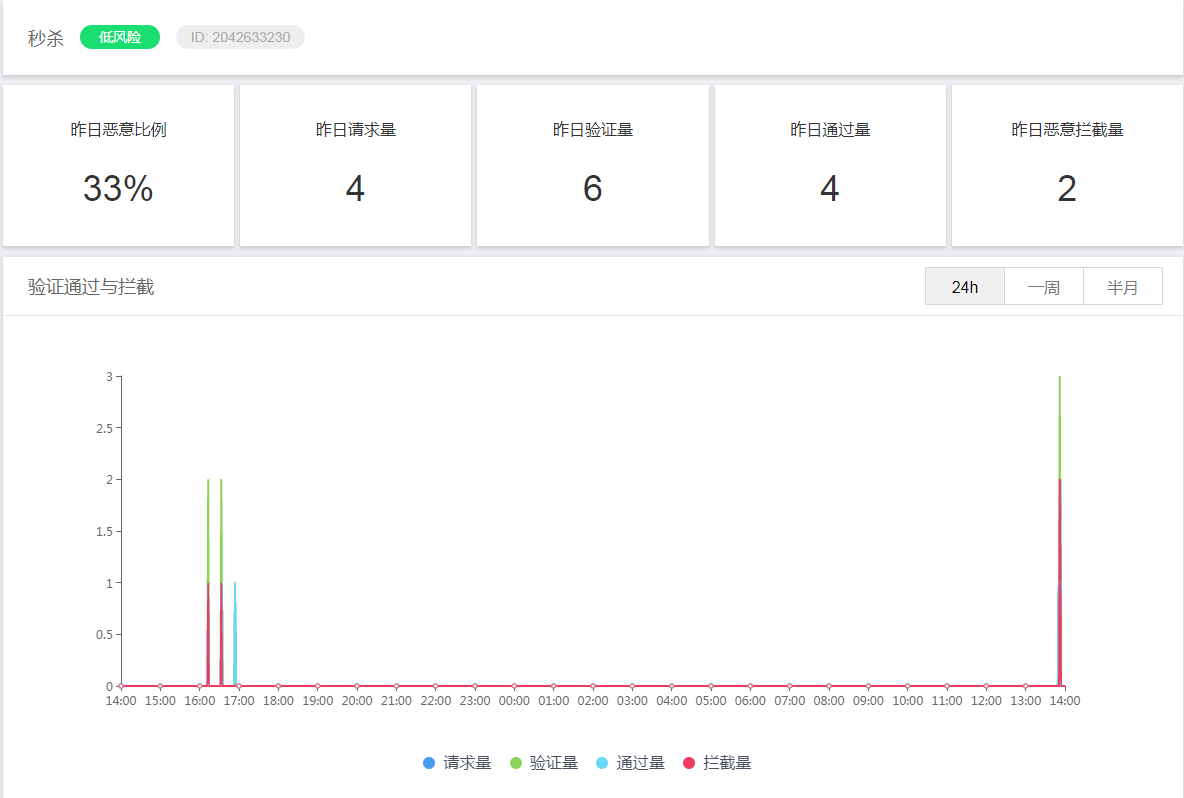Click the cyan 通过量 legend dot
The width and height of the screenshot is (1184, 798).
(x=602, y=763)
